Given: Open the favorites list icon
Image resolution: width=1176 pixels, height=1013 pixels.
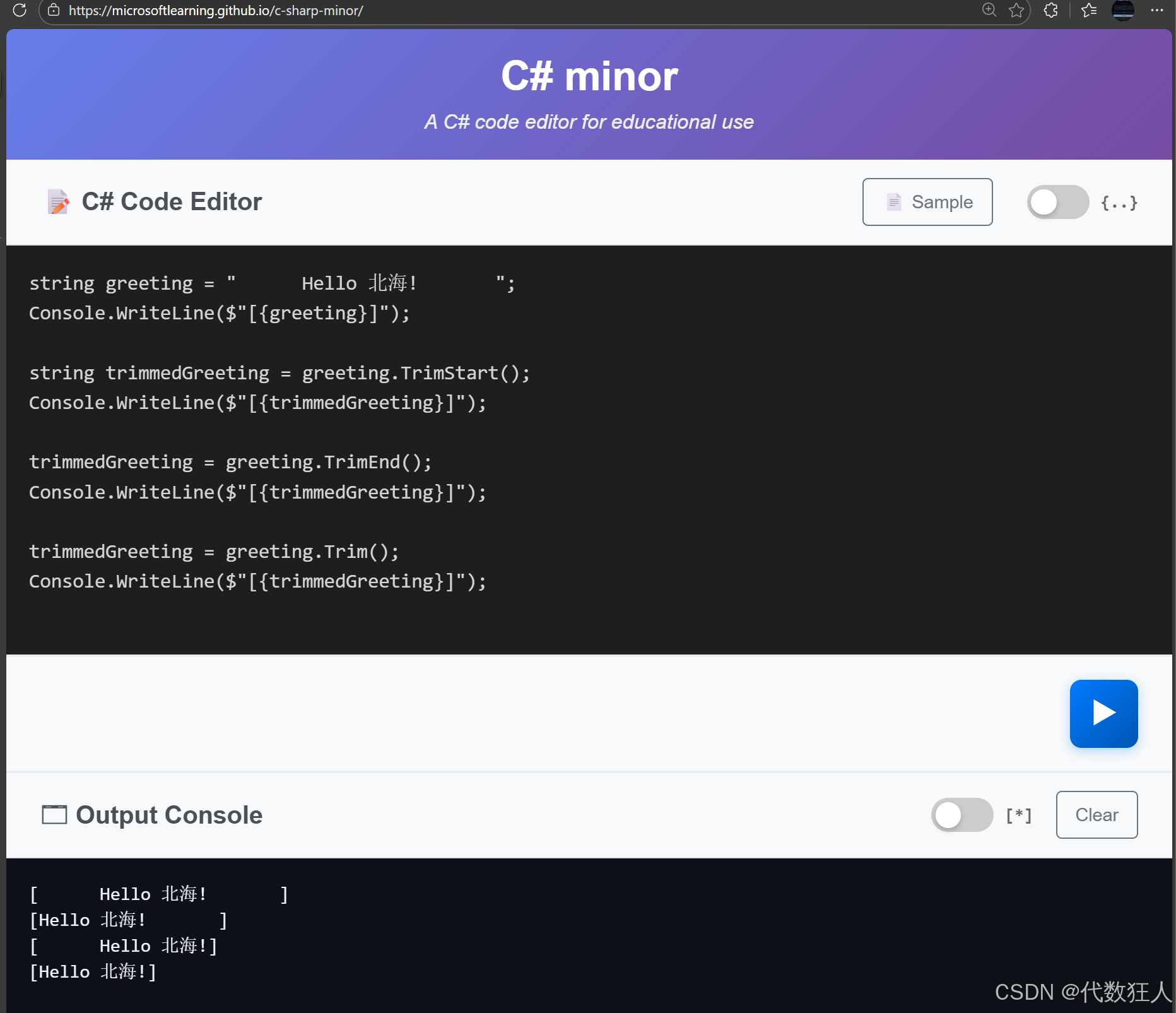Looking at the screenshot, I should 1089,10.
